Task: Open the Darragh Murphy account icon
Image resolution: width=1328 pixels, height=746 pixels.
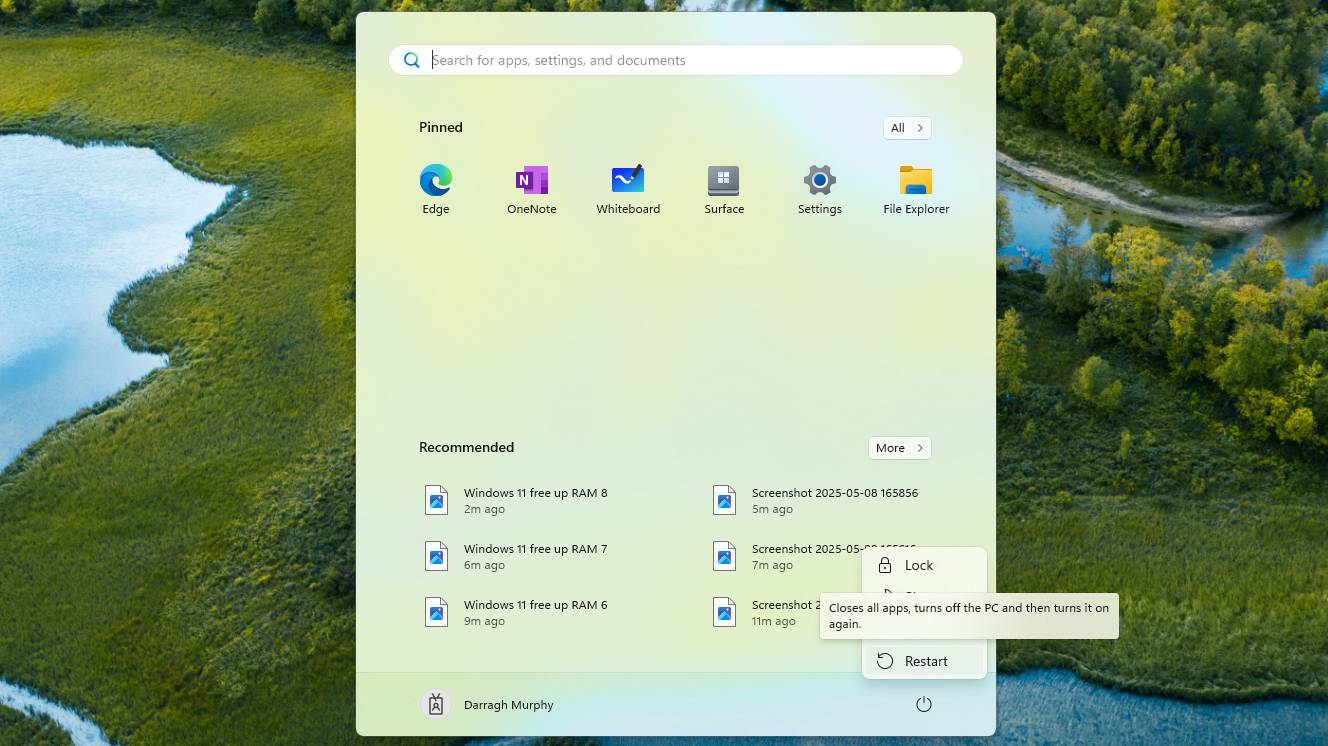Action: click(435, 704)
